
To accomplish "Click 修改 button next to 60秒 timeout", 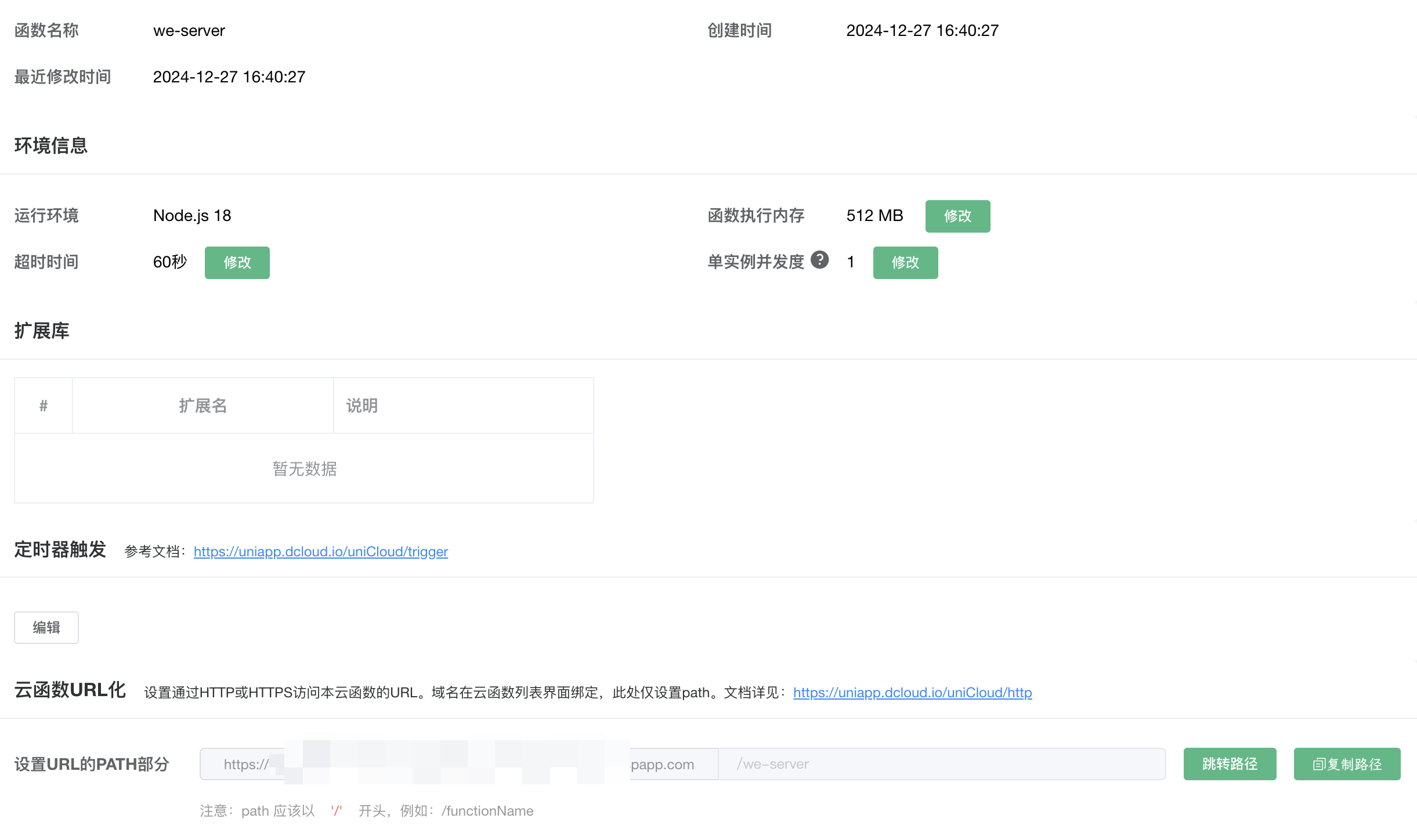I will click(x=237, y=262).
